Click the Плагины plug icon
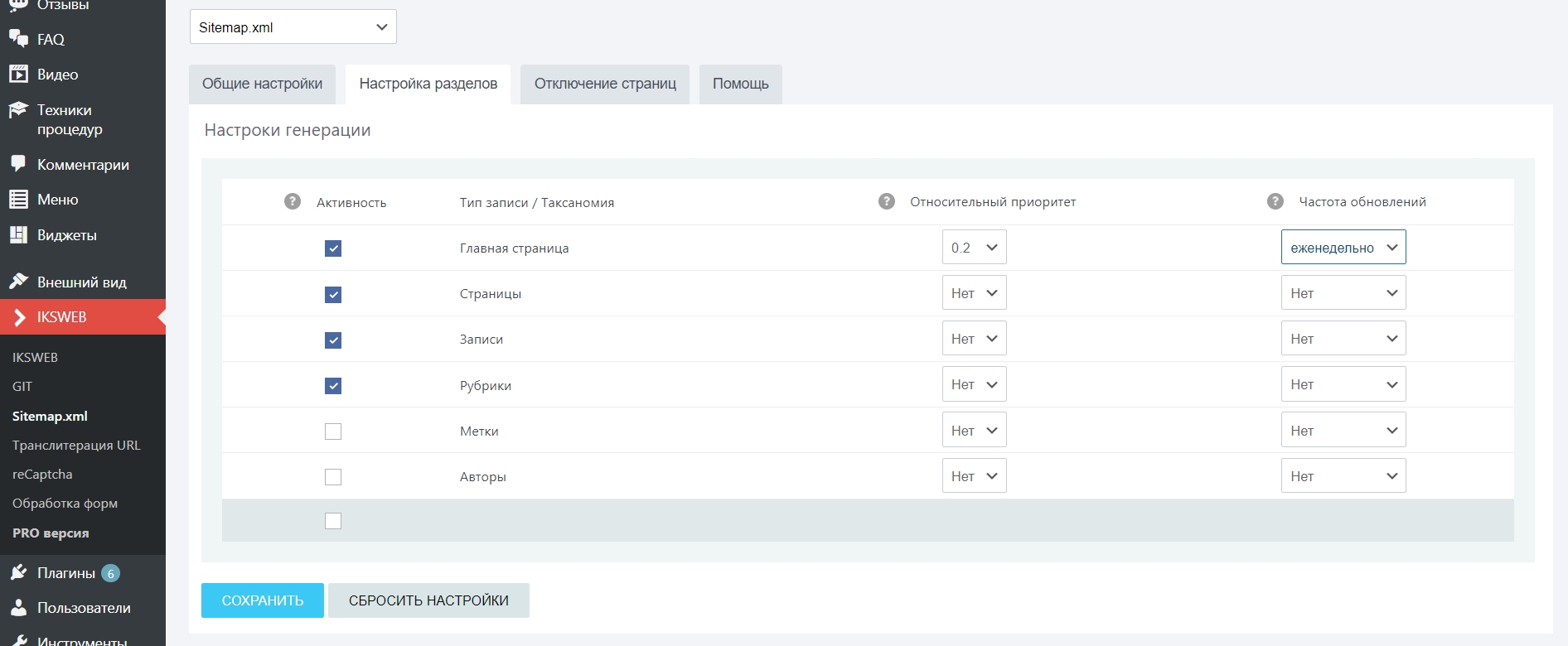Image resolution: width=1568 pixels, height=646 pixels. 18,572
